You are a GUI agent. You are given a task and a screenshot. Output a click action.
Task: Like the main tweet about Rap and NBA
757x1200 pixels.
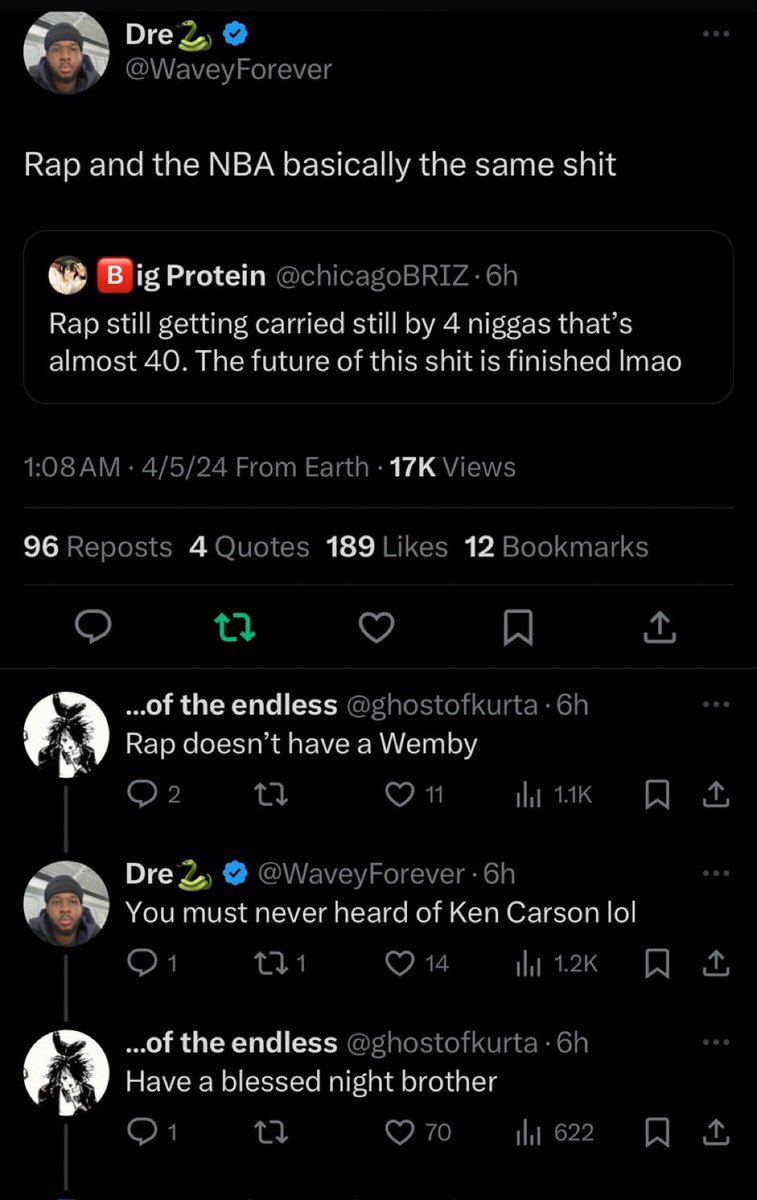click(376, 627)
